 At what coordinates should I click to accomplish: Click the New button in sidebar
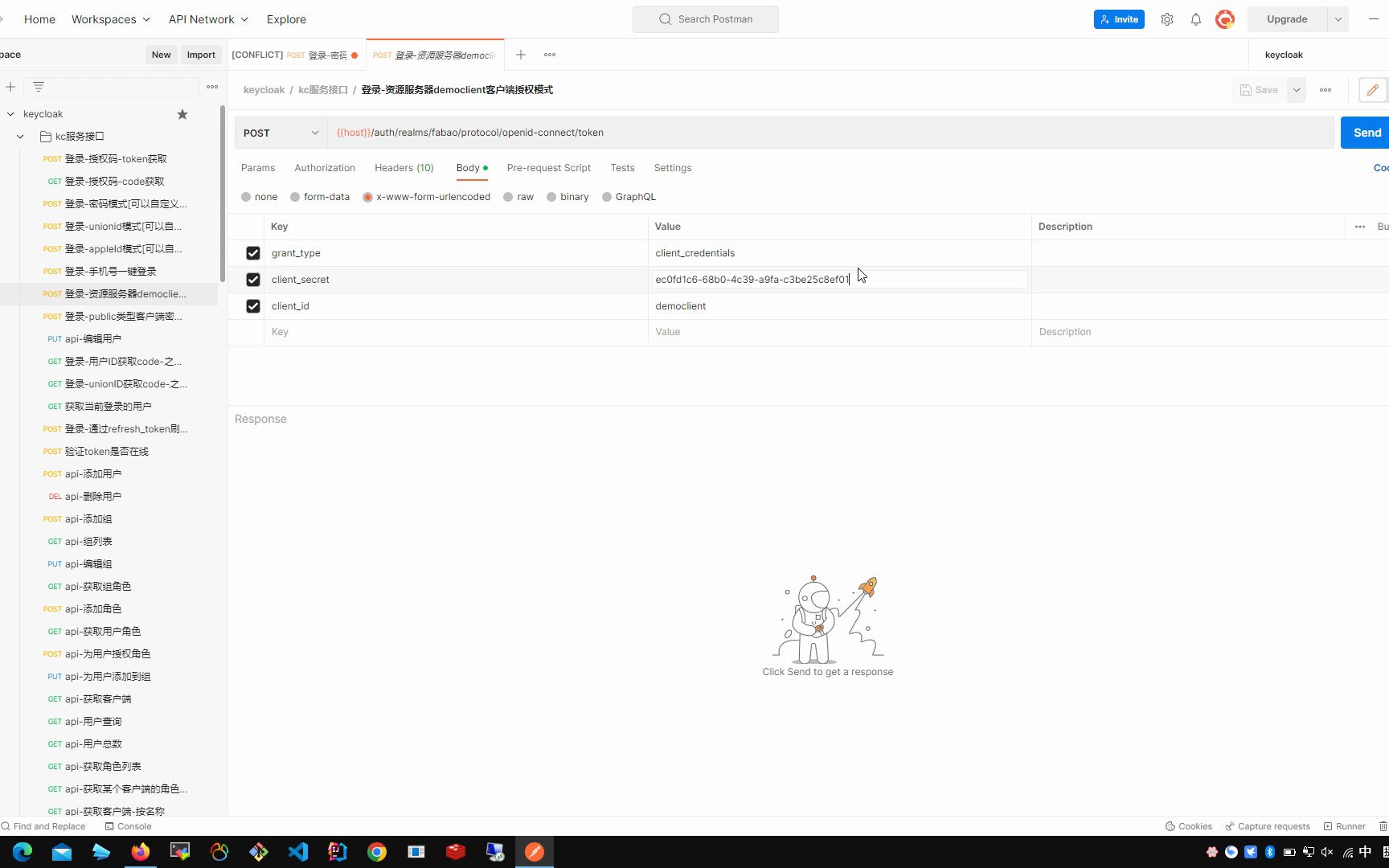pyautogui.click(x=162, y=55)
